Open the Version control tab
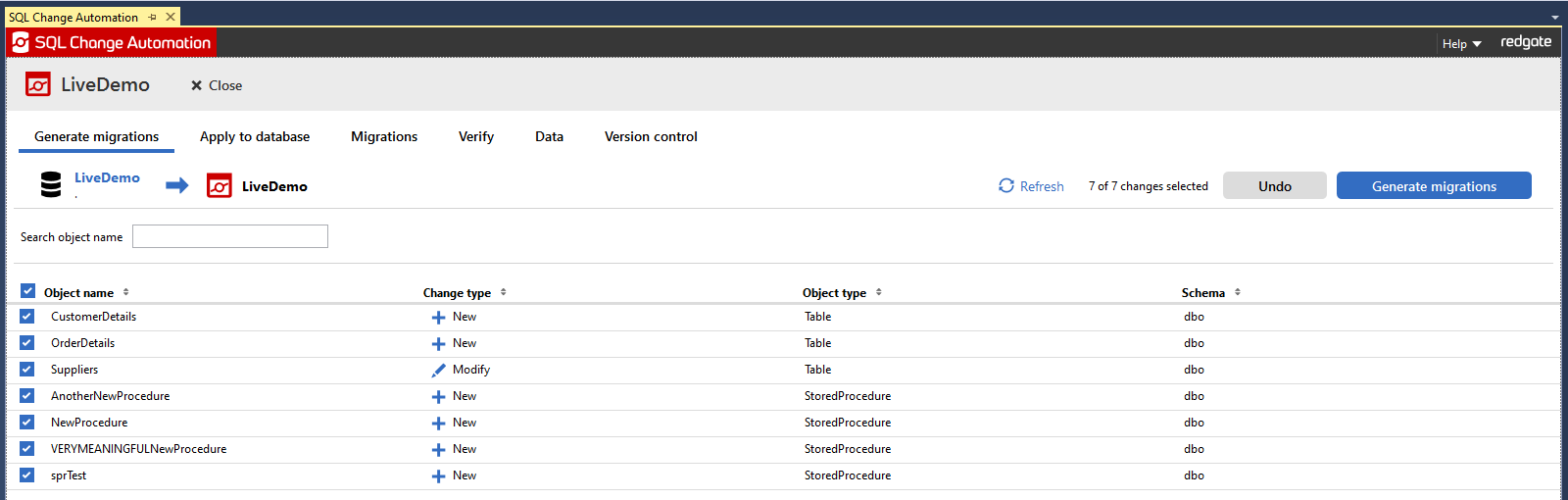This screenshot has height=500, width=1568. click(651, 137)
